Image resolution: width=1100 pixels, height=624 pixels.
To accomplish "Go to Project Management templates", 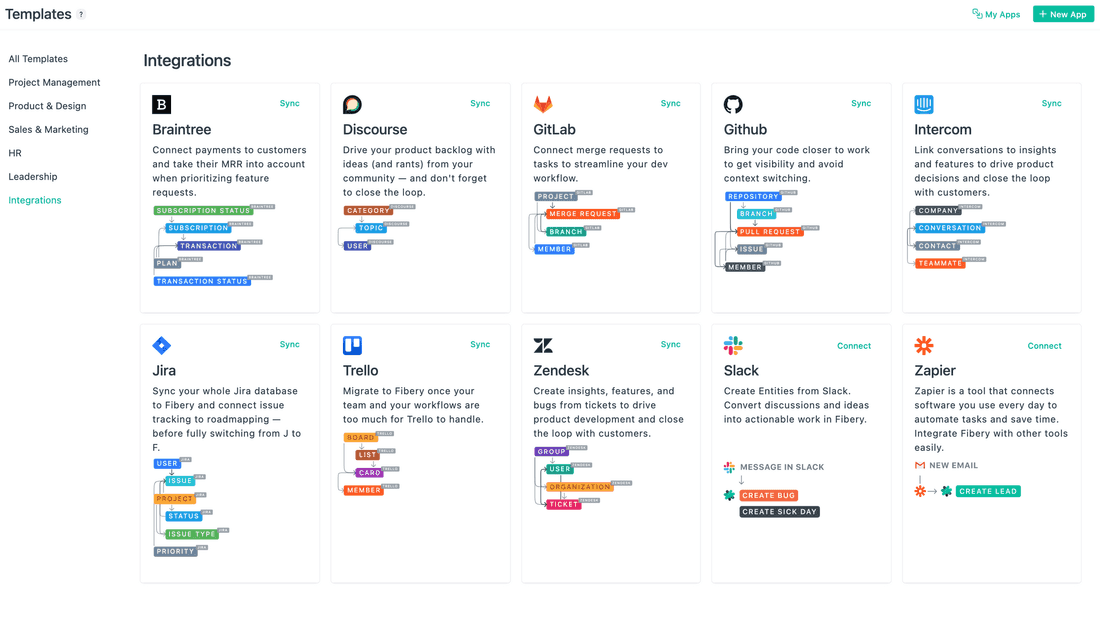I will click(54, 82).
